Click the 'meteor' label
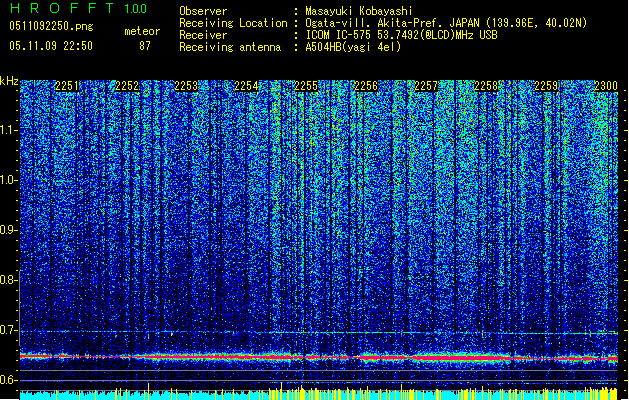Image resolution: width=629 pixels, height=400 pixels. 142,31
